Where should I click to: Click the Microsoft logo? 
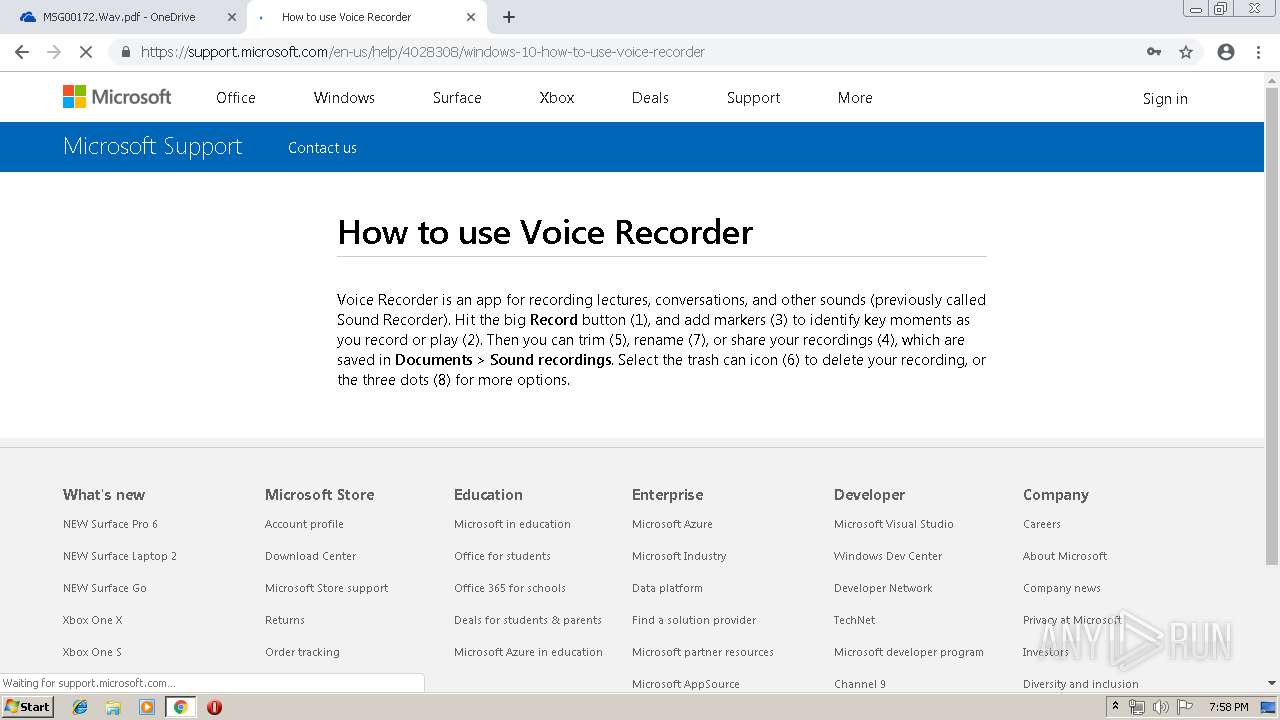(117, 97)
